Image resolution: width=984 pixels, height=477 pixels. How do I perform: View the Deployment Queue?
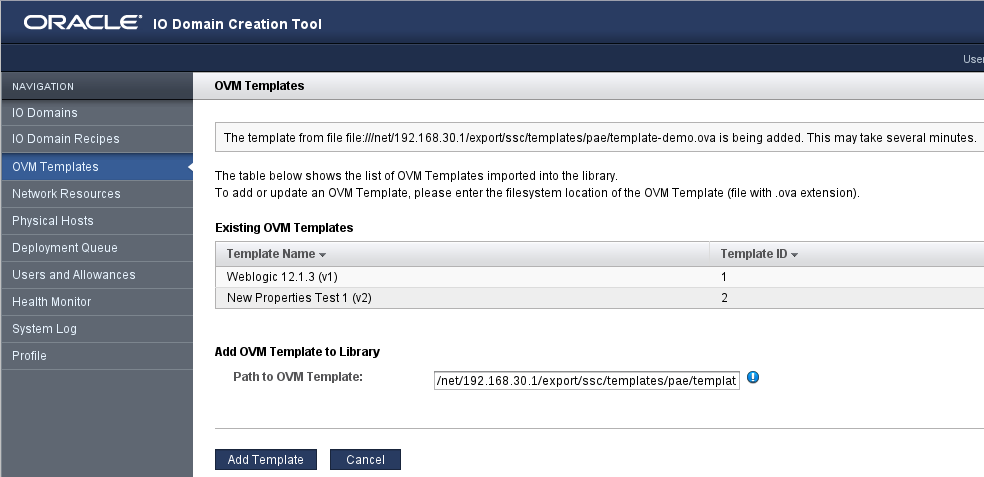pos(65,248)
